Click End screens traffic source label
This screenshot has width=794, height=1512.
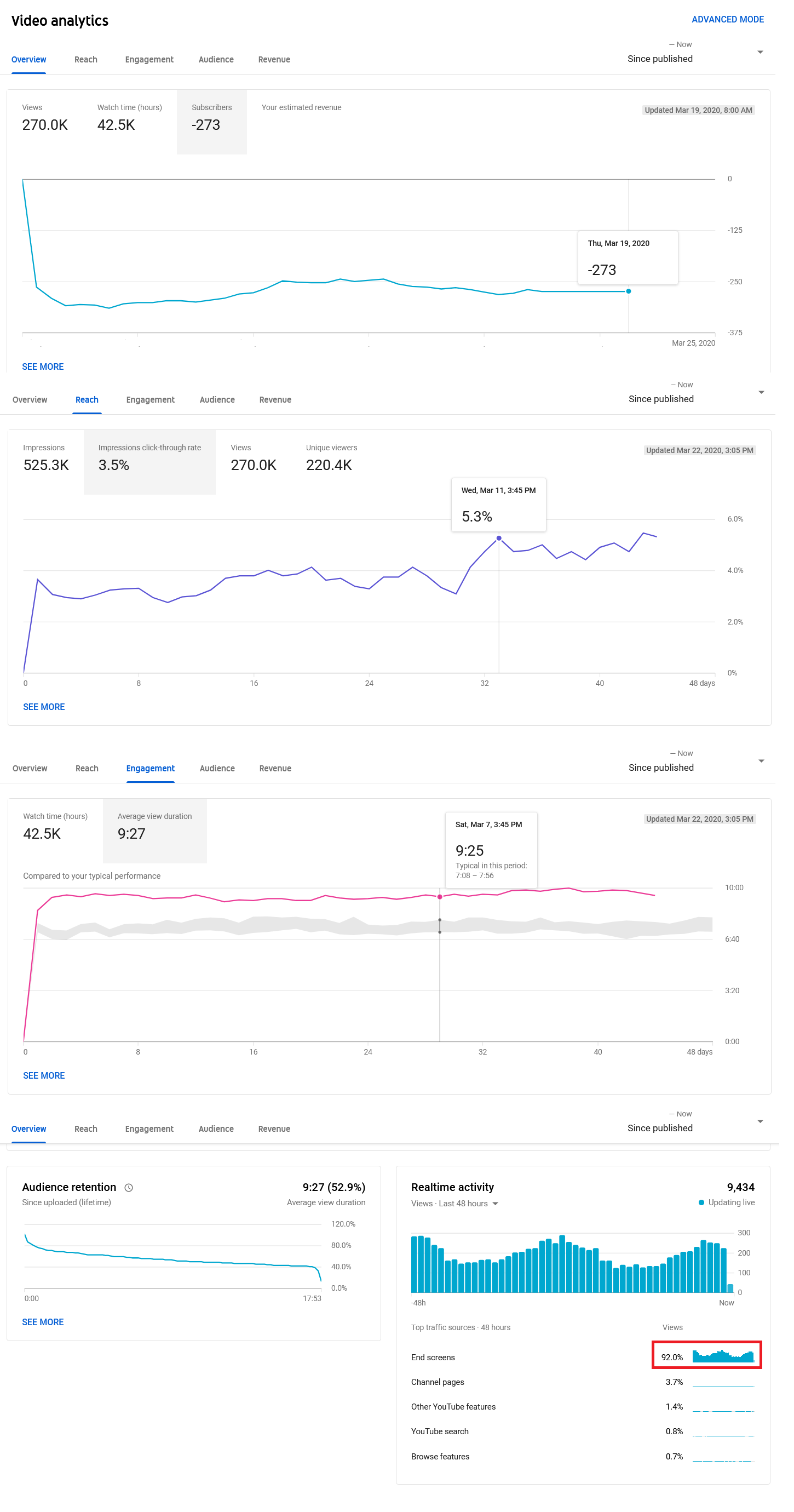pos(433,1358)
